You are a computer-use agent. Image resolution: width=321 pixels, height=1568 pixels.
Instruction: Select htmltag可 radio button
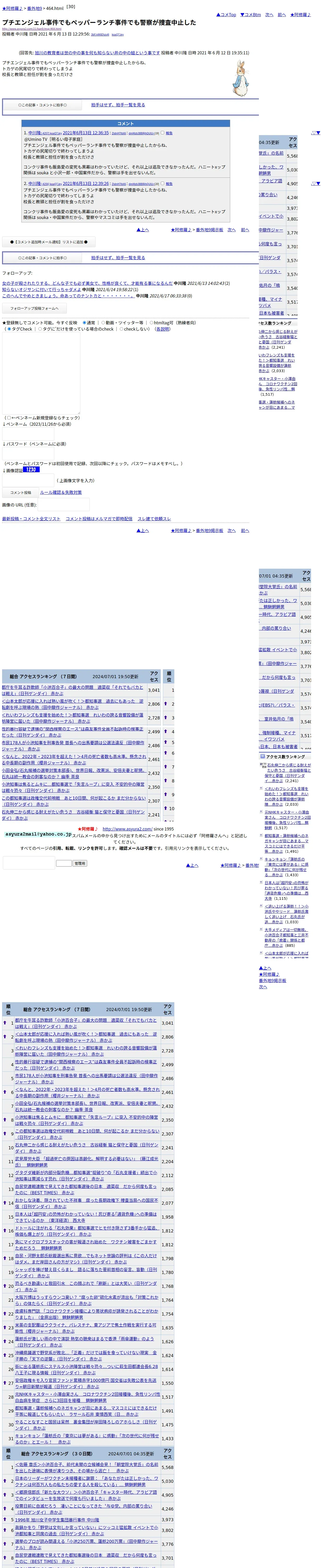pyautogui.click(x=151, y=322)
